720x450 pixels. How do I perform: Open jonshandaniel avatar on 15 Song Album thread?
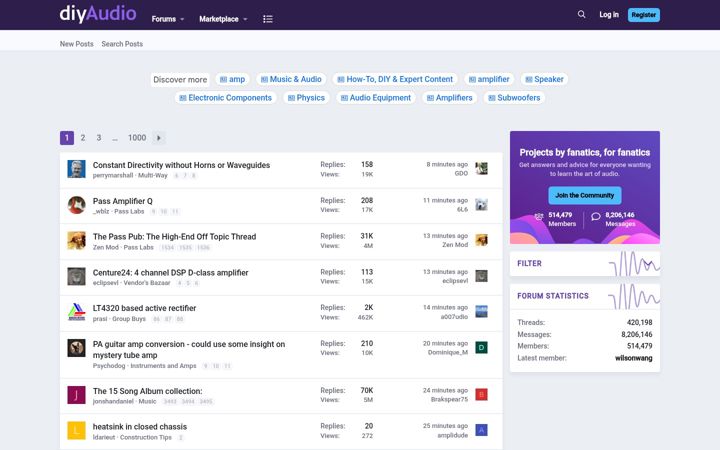76,395
